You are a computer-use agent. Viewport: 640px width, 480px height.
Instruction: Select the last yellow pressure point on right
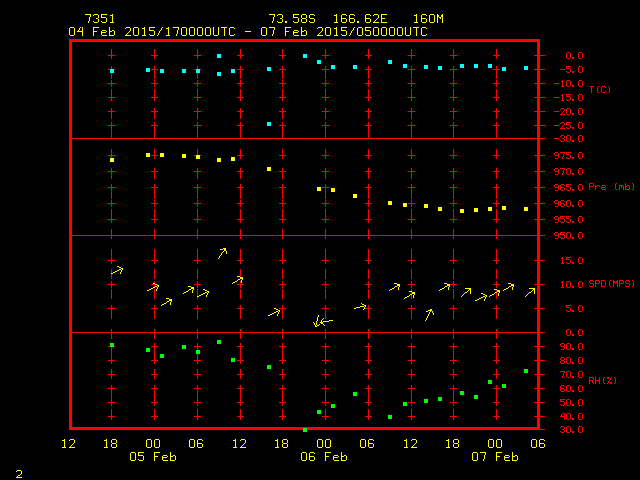(x=526, y=209)
